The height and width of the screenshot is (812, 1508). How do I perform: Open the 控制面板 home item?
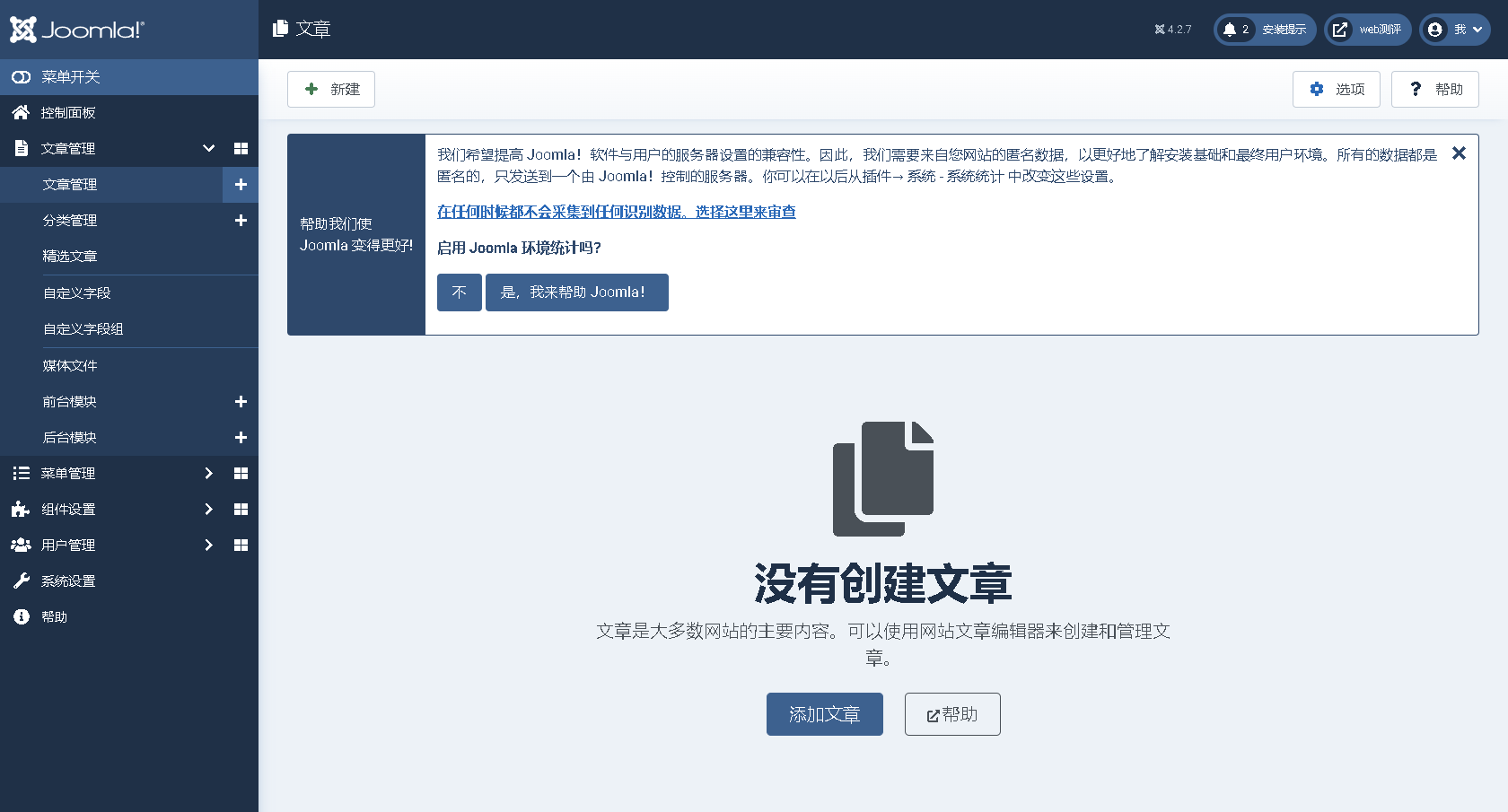[x=129, y=113]
